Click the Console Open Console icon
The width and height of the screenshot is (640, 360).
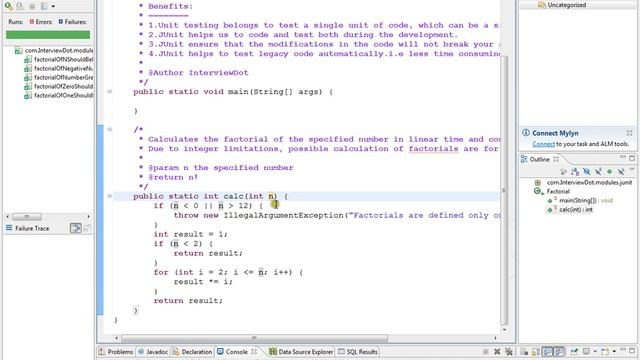point(605,351)
